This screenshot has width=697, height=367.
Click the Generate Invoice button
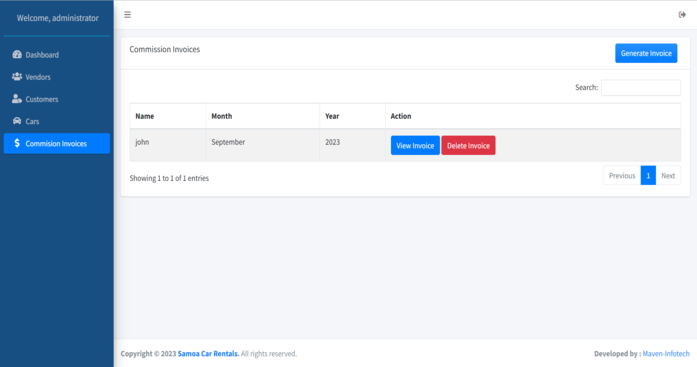pos(646,53)
